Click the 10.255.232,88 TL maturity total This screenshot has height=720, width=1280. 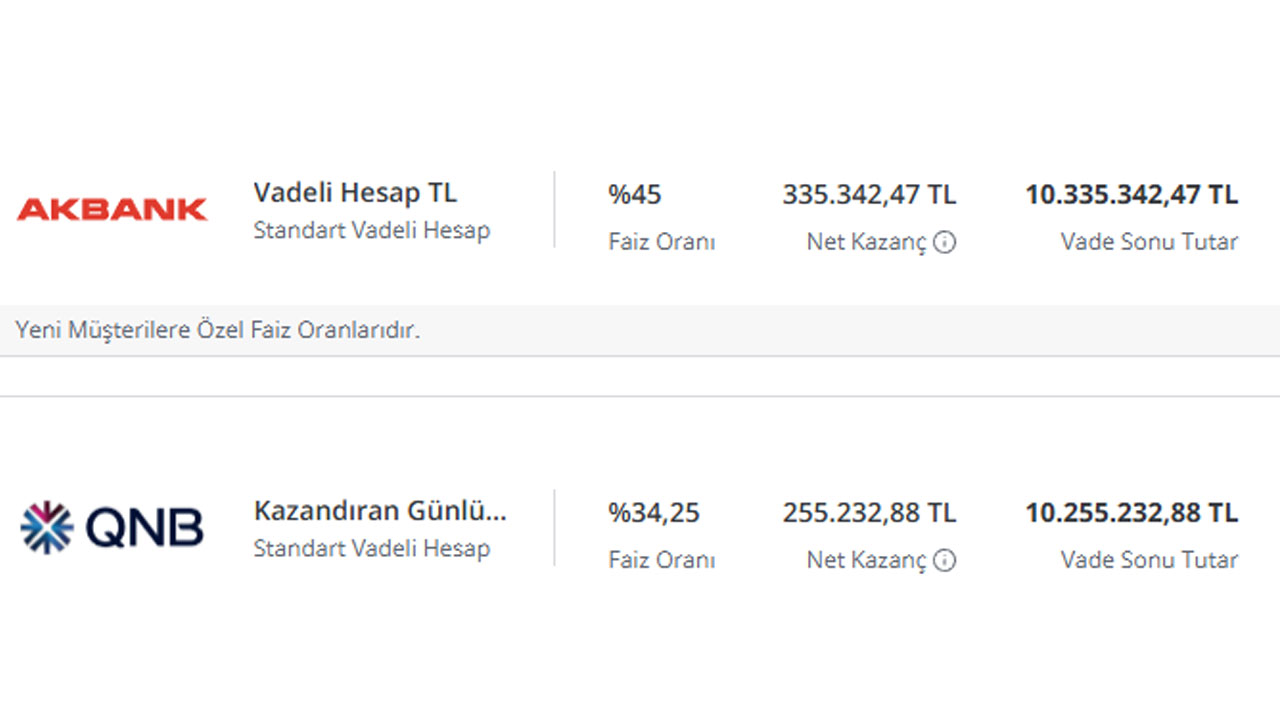(x=1131, y=513)
